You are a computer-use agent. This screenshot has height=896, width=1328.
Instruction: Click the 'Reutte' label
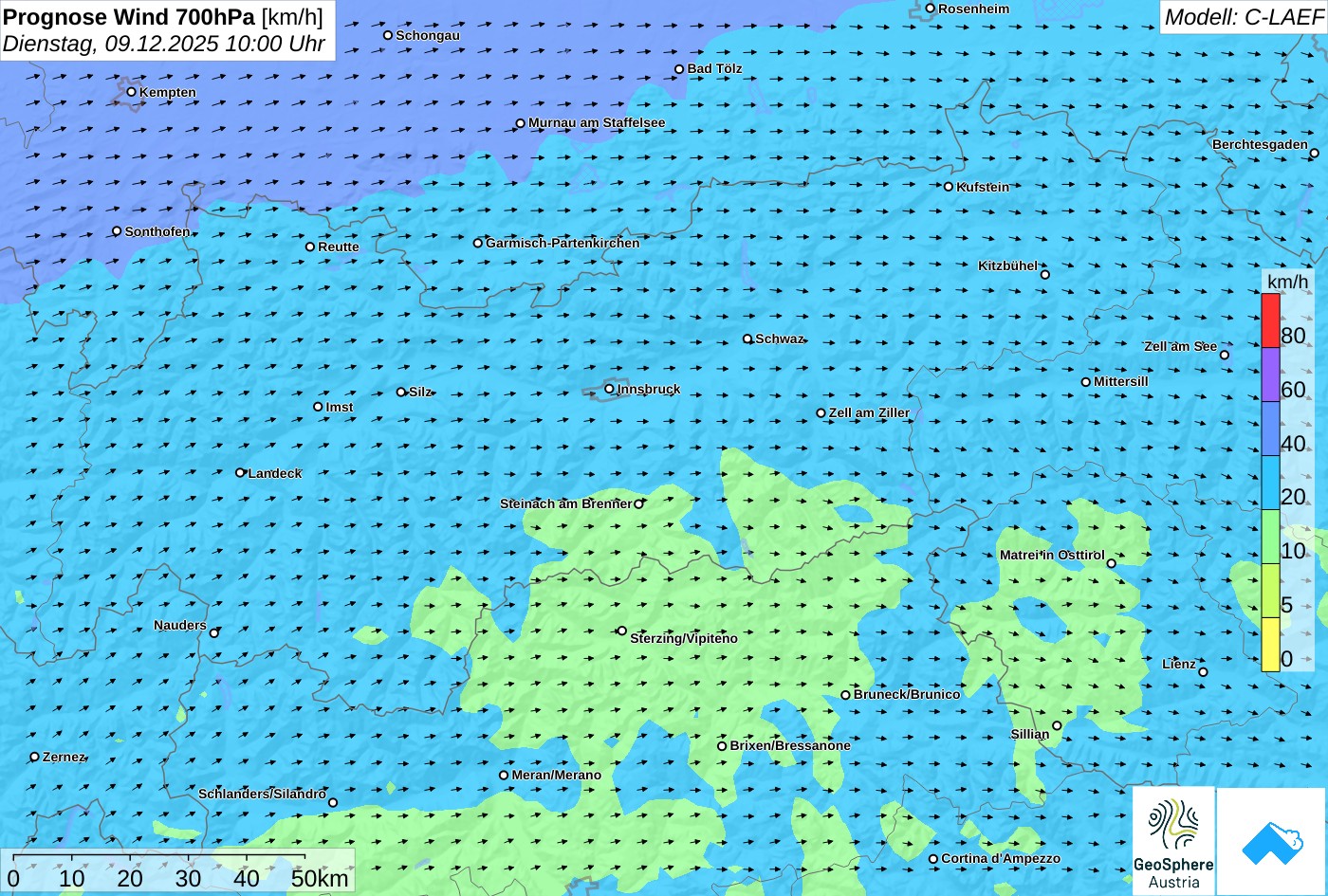(339, 247)
